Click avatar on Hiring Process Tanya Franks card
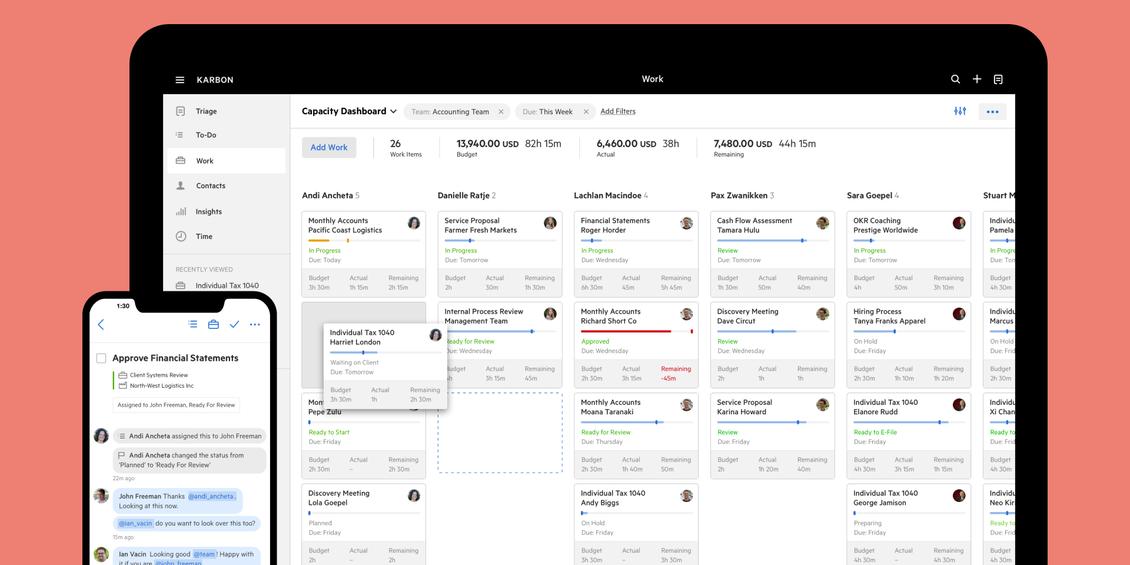The width and height of the screenshot is (1130, 565). coord(958,313)
